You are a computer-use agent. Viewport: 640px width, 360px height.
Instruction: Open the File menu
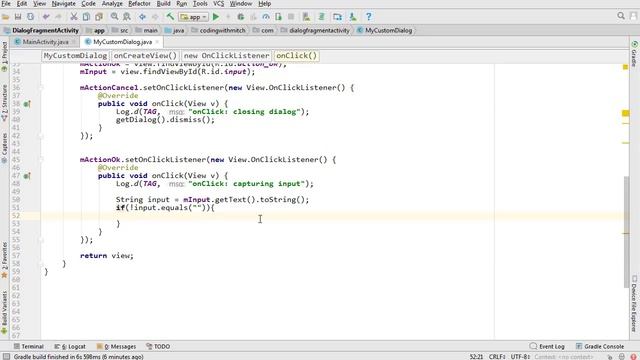[x=6, y=4]
